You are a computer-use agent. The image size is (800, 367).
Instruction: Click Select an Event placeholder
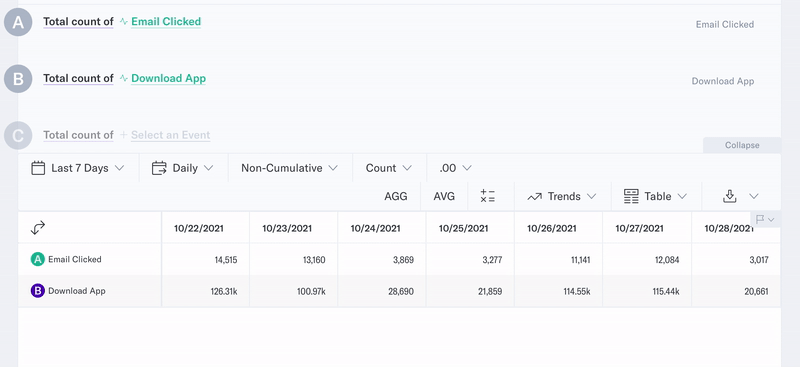click(170, 135)
